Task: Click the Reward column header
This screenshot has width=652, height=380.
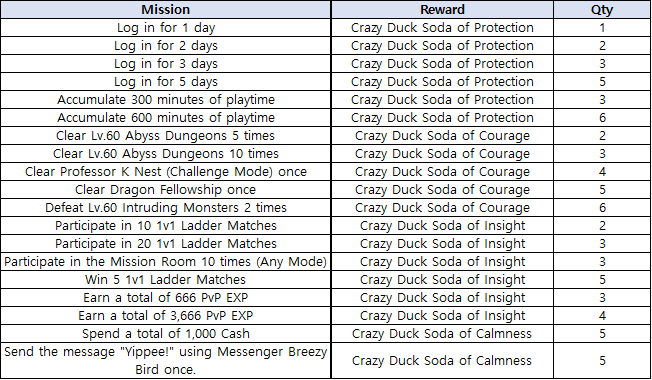Action: pos(442,10)
